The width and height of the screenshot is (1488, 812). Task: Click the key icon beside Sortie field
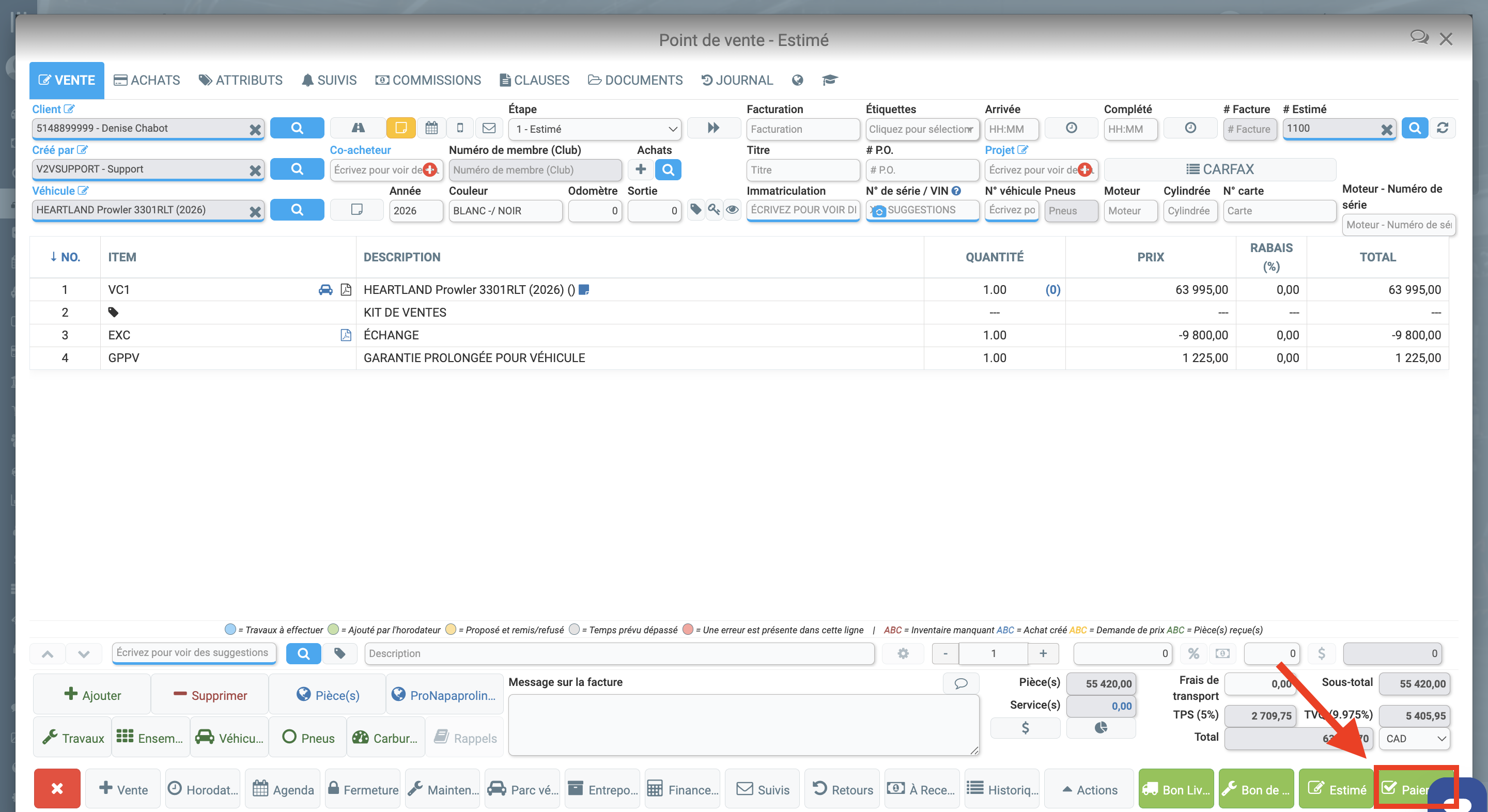[x=714, y=210]
